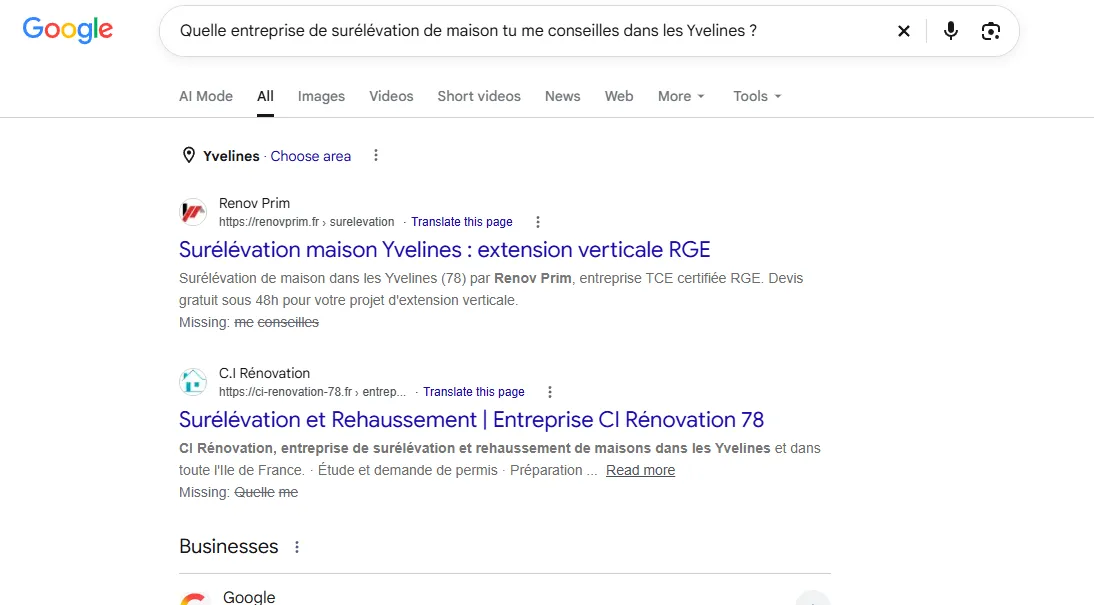The width and height of the screenshot is (1094, 605).
Task: Click the Choose area link
Action: pyautogui.click(x=310, y=156)
